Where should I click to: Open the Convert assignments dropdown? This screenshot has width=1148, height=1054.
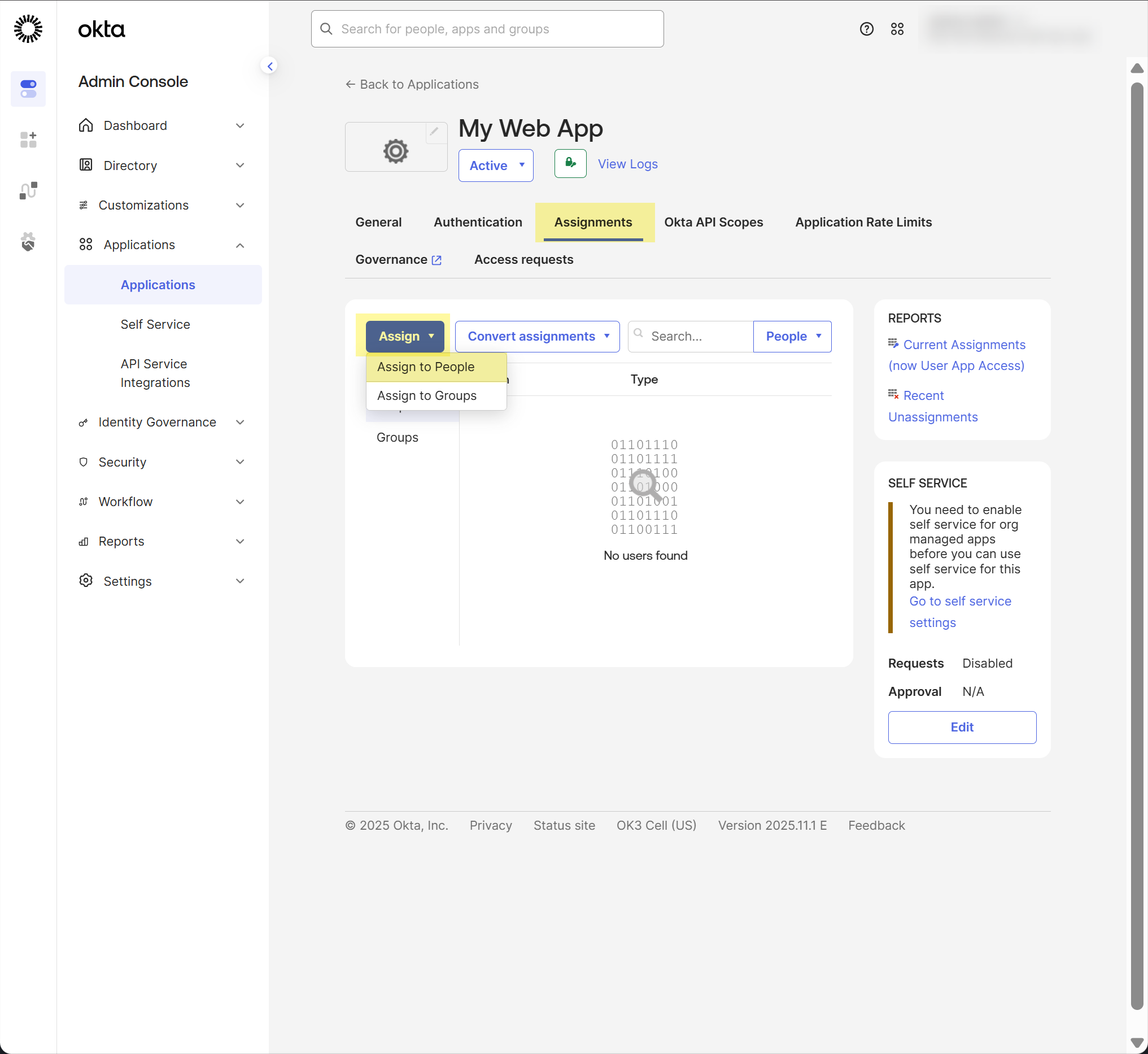[537, 337]
